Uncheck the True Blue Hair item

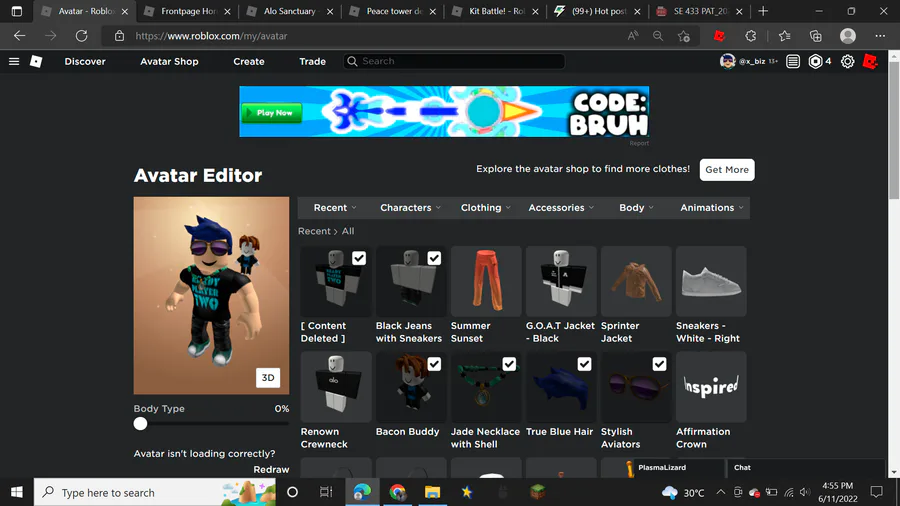pyautogui.click(x=584, y=364)
